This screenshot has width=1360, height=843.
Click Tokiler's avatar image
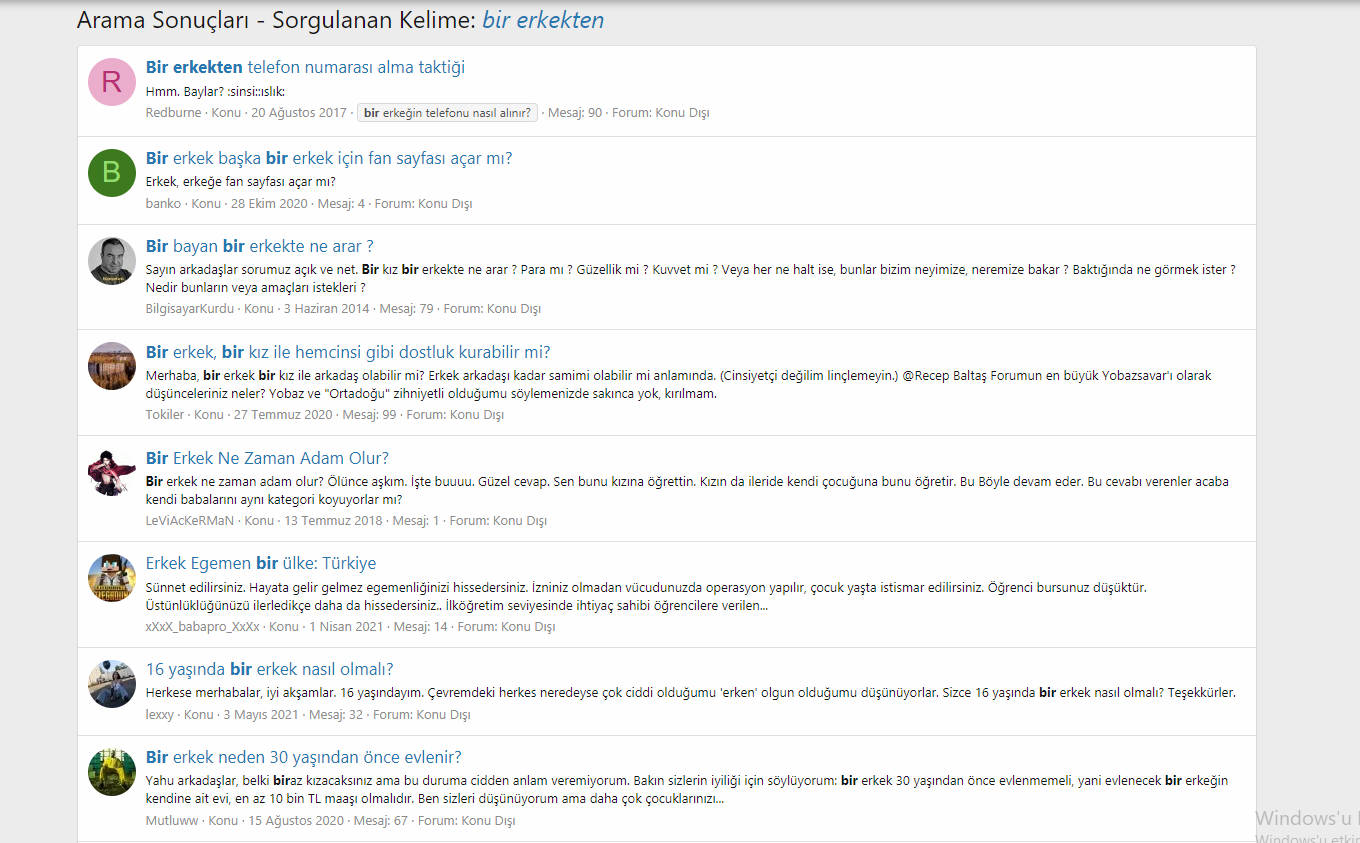(x=112, y=366)
